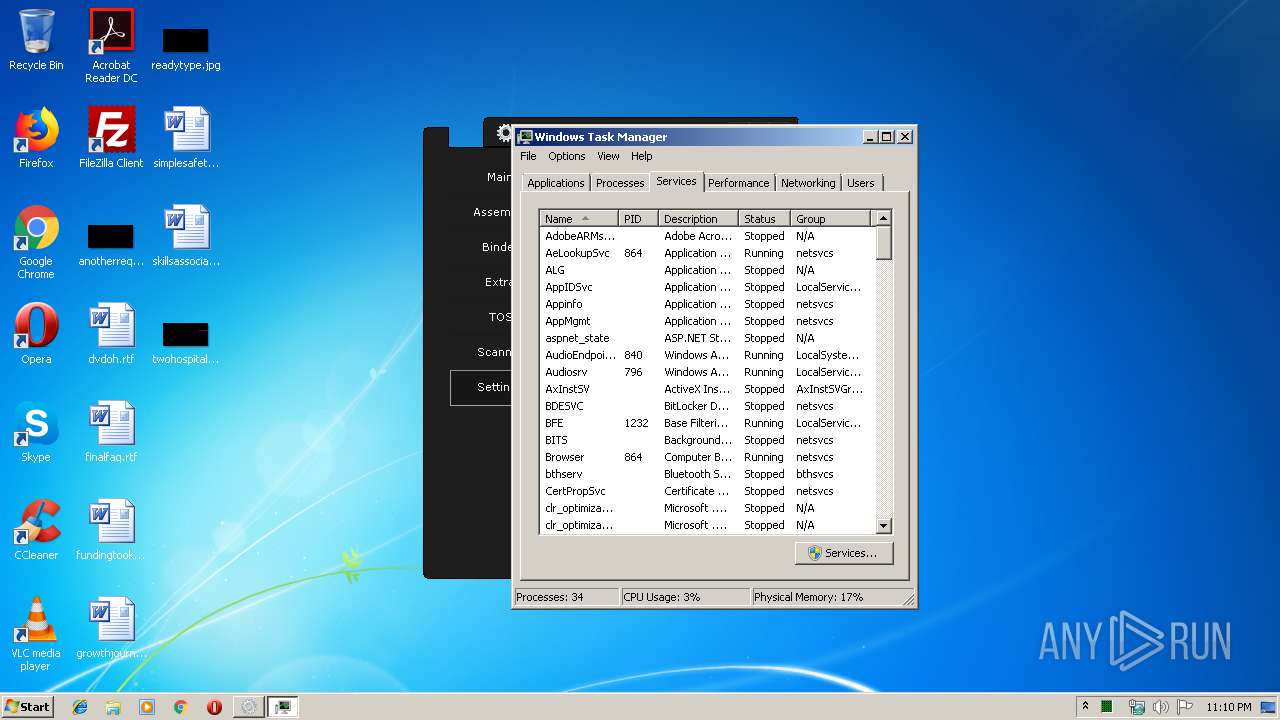The height and width of the screenshot is (720, 1280).
Task: Select the Skype desktop icon
Action: [36, 430]
